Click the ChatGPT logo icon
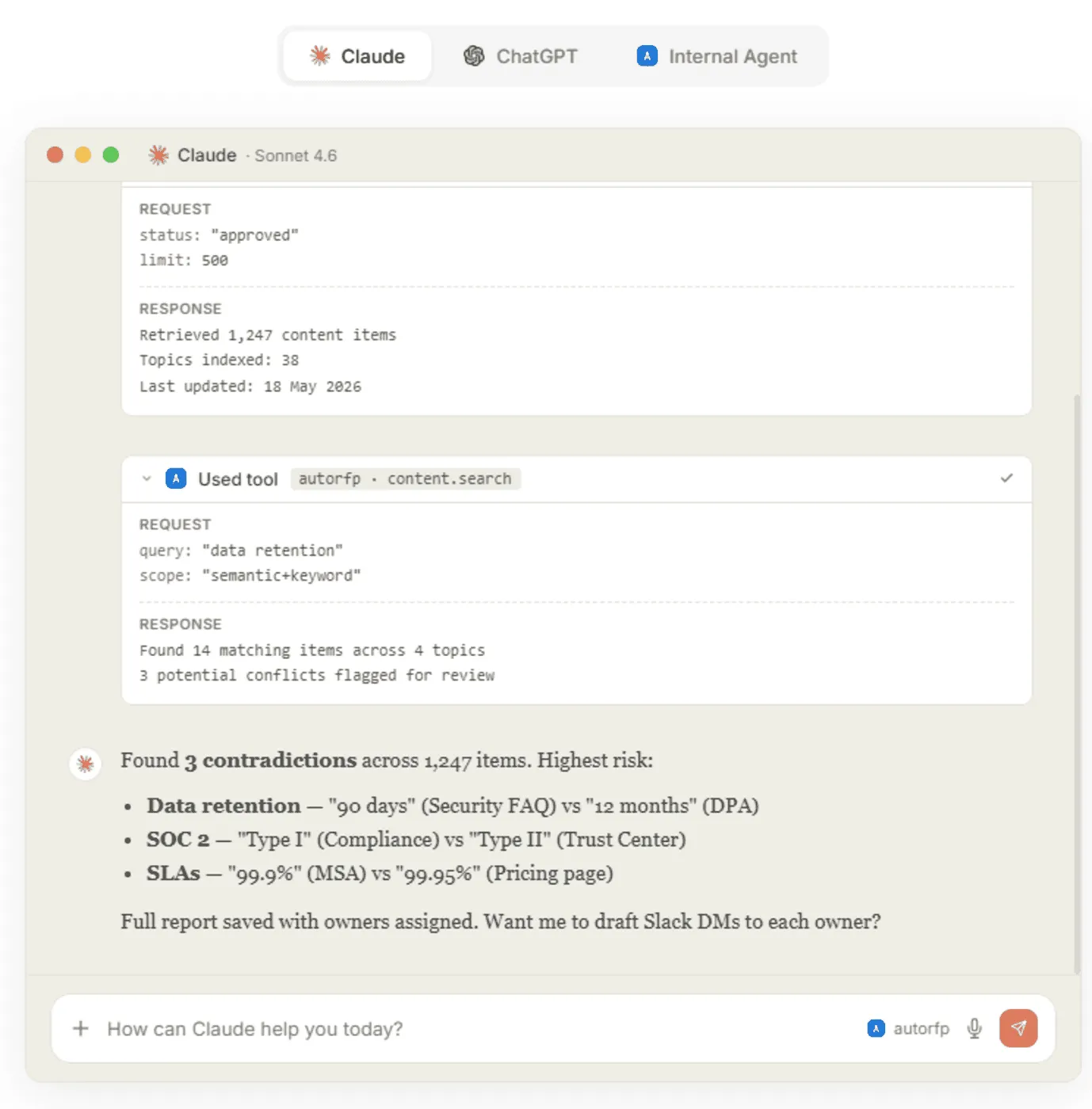The image size is (1092, 1109). tap(474, 56)
